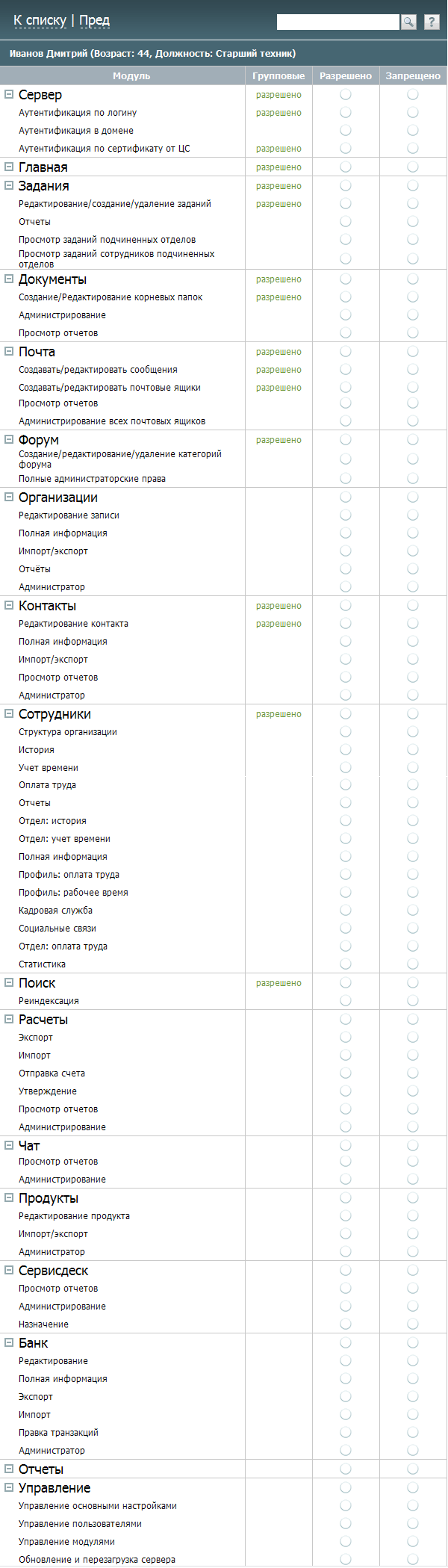
Task: Click minus icon beside Банк
Action: 9,1342
